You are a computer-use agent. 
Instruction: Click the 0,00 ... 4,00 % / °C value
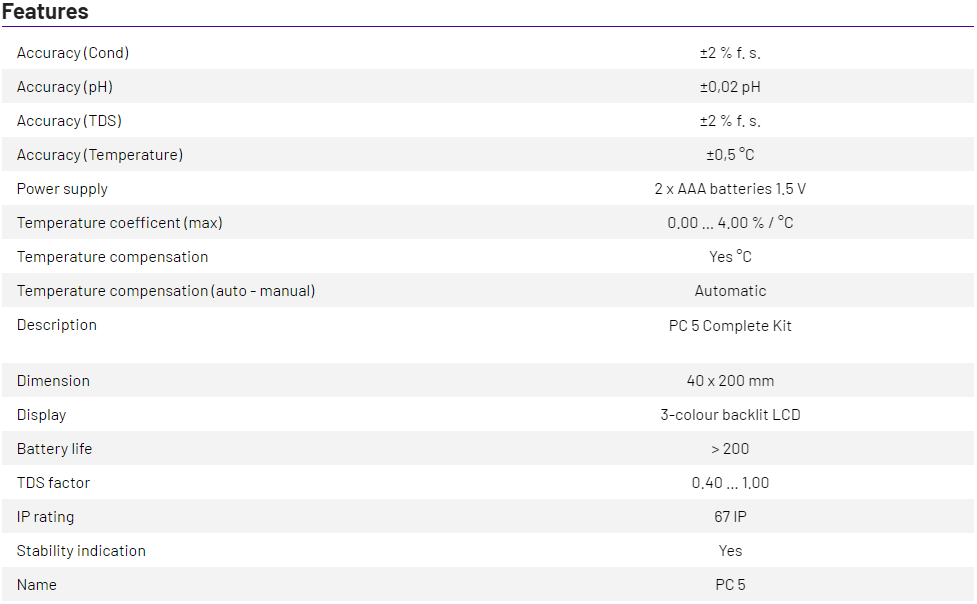tap(730, 223)
